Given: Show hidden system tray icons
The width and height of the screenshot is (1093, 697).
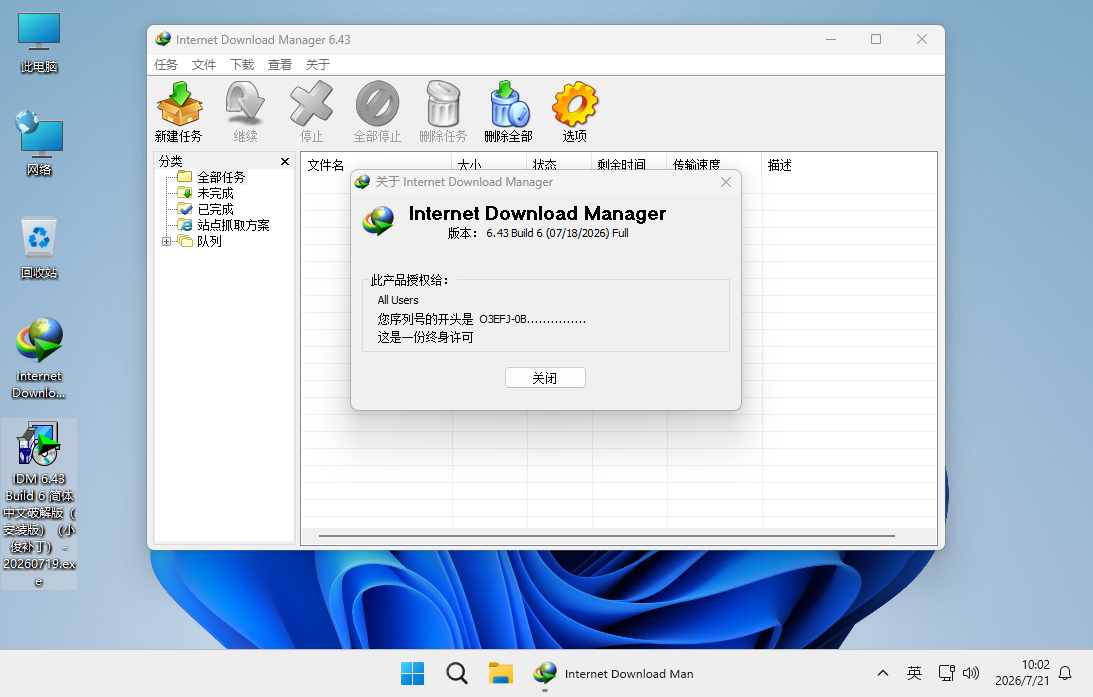Looking at the screenshot, I should tap(882, 673).
